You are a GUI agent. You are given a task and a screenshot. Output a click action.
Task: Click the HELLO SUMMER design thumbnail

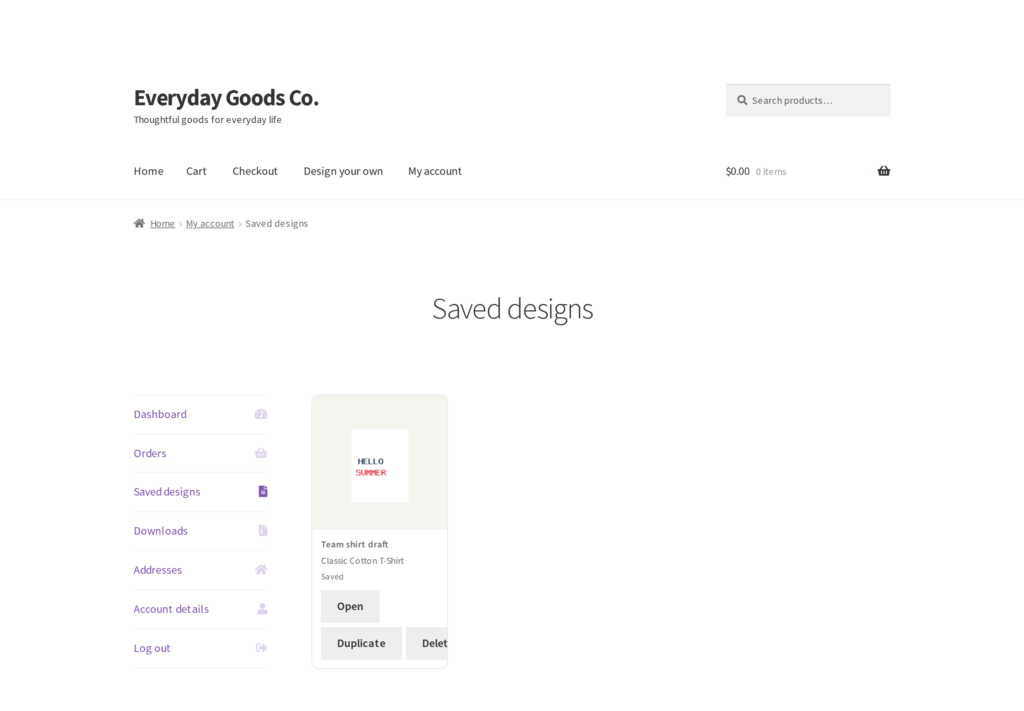click(379, 466)
